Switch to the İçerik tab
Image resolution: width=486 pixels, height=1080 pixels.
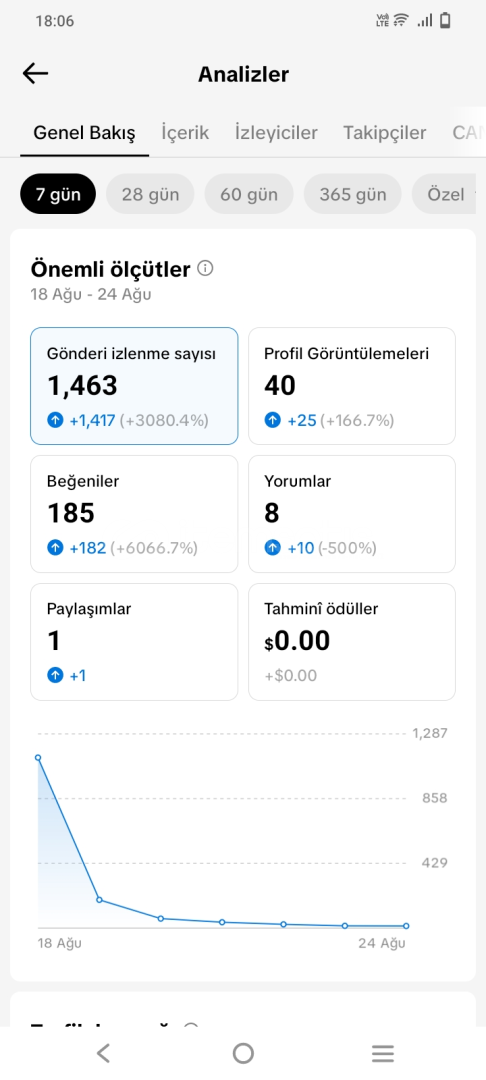185,132
